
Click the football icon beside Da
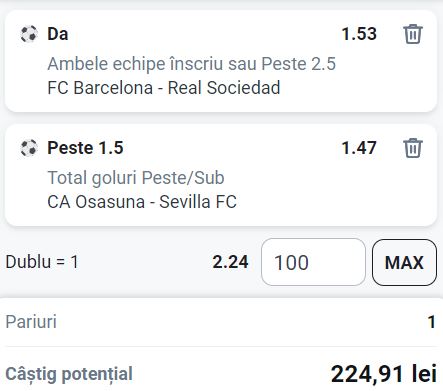pos(29,34)
